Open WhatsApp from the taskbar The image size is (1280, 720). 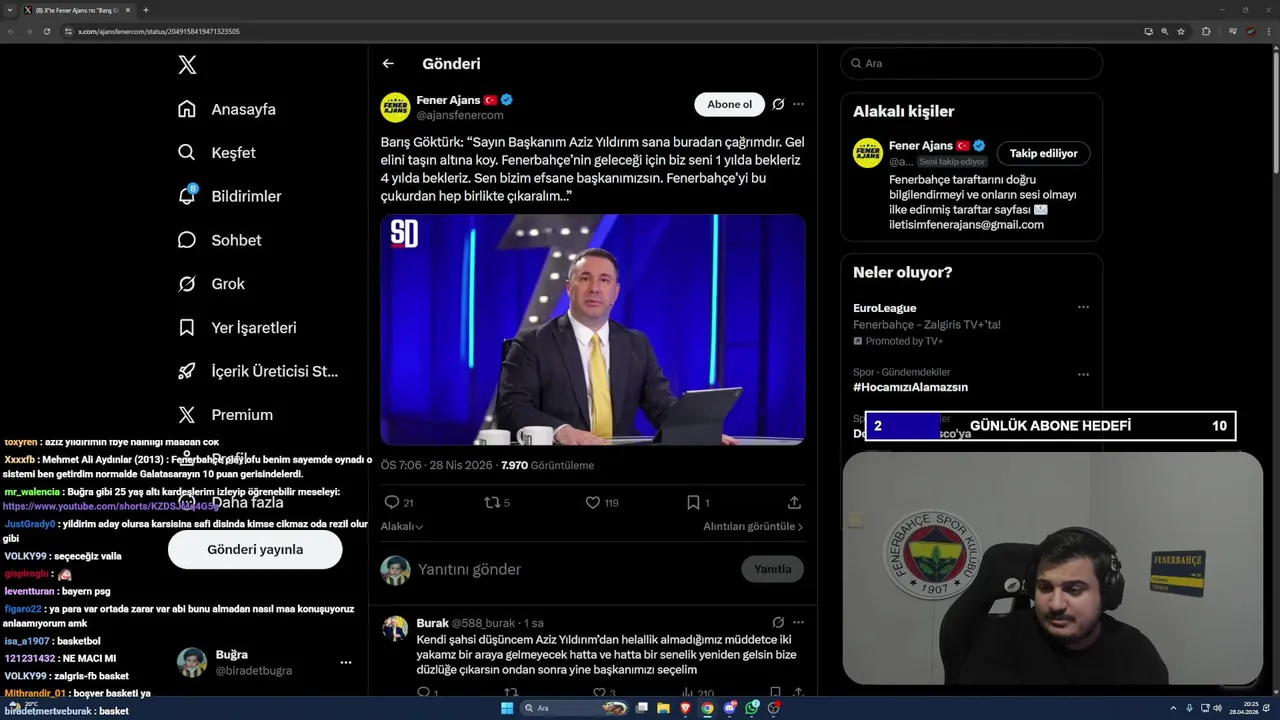[x=753, y=708]
